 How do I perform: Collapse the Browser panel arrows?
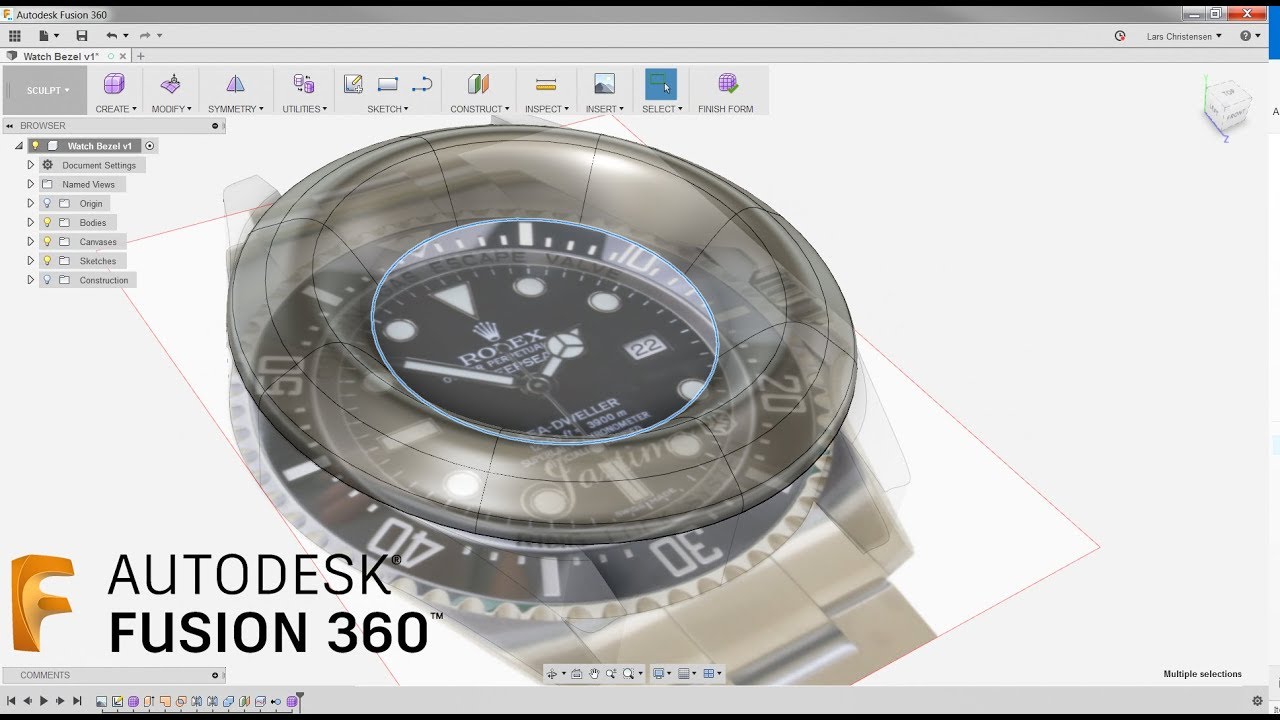tap(10, 126)
